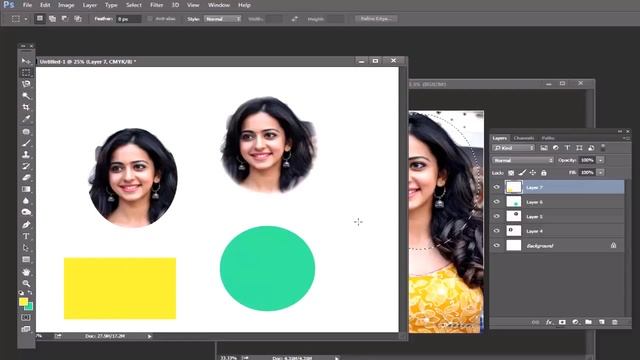Change screen mode at toolbox bottom
The image size is (640, 360).
(x=26, y=329)
